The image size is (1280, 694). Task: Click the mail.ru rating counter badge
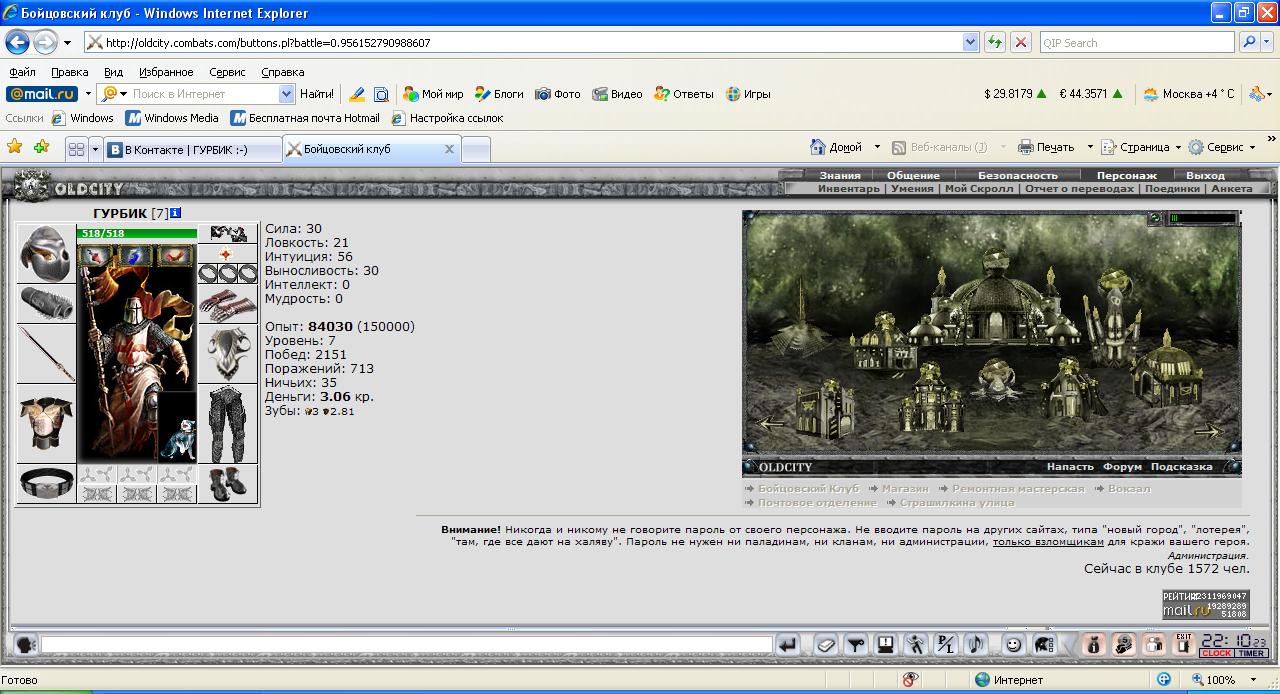[1205, 604]
